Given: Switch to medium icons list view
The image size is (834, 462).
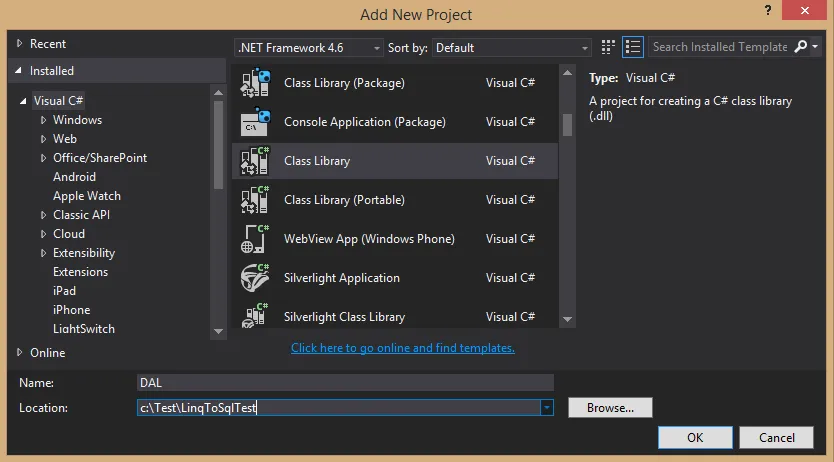Looking at the screenshot, I should (x=632, y=47).
